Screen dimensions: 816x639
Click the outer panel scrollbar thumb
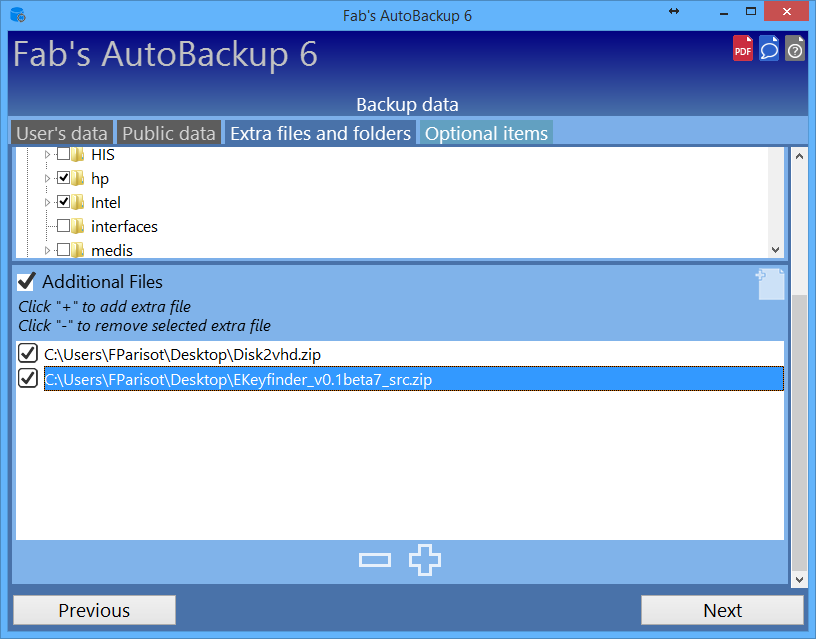pyautogui.click(x=799, y=433)
